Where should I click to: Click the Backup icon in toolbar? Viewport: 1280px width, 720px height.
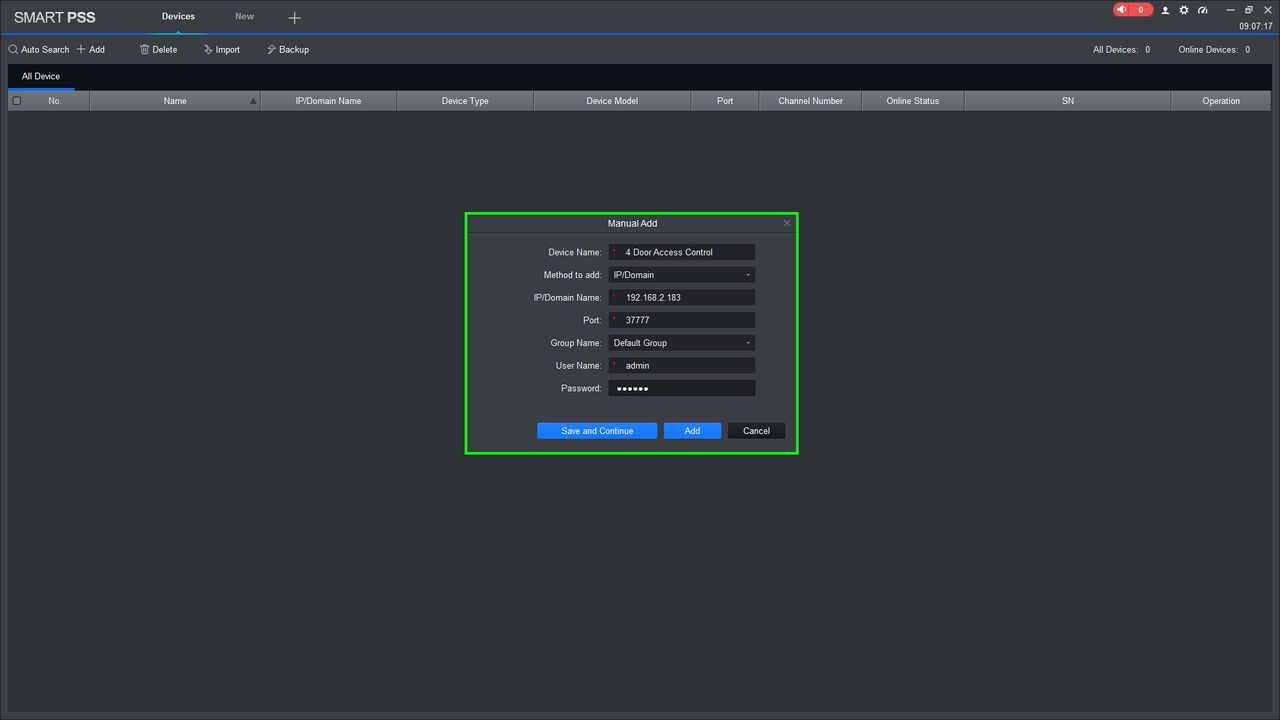coord(271,49)
